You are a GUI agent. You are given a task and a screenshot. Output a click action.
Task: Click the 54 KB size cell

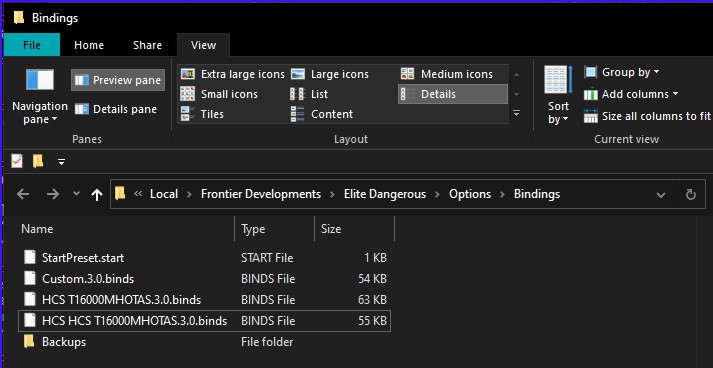point(372,278)
